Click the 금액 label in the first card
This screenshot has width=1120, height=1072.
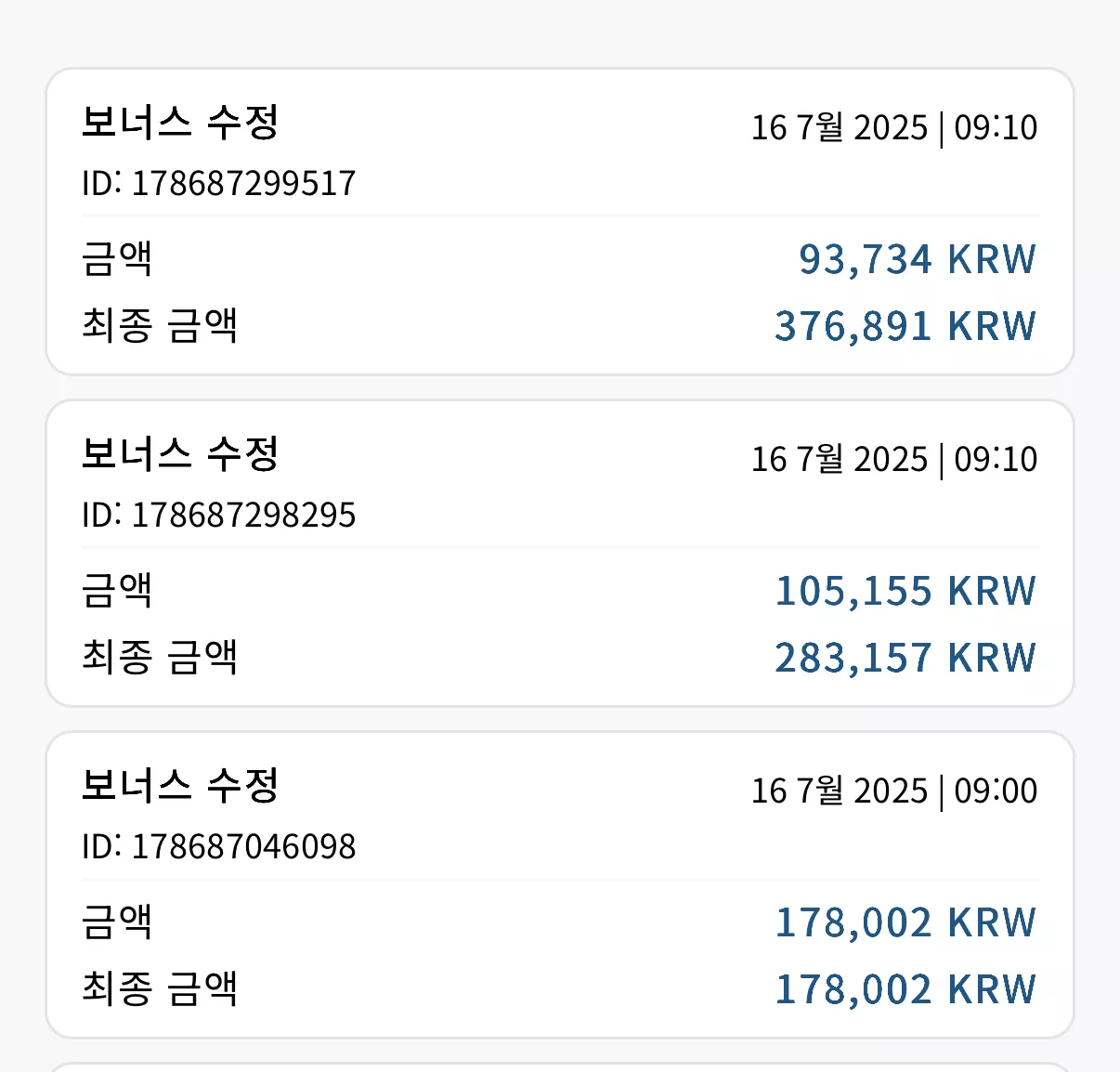pyautogui.click(x=117, y=258)
